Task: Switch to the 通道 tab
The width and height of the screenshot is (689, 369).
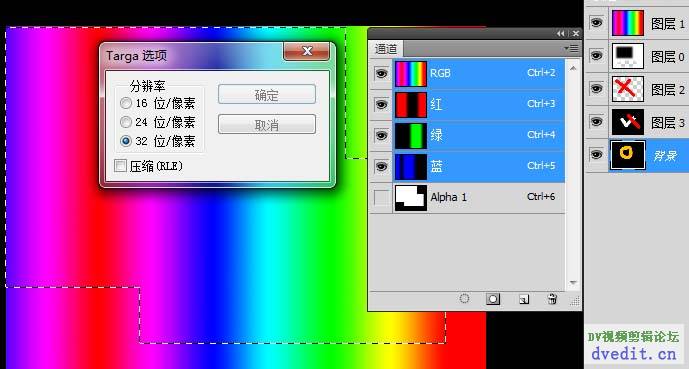Action: click(x=386, y=49)
